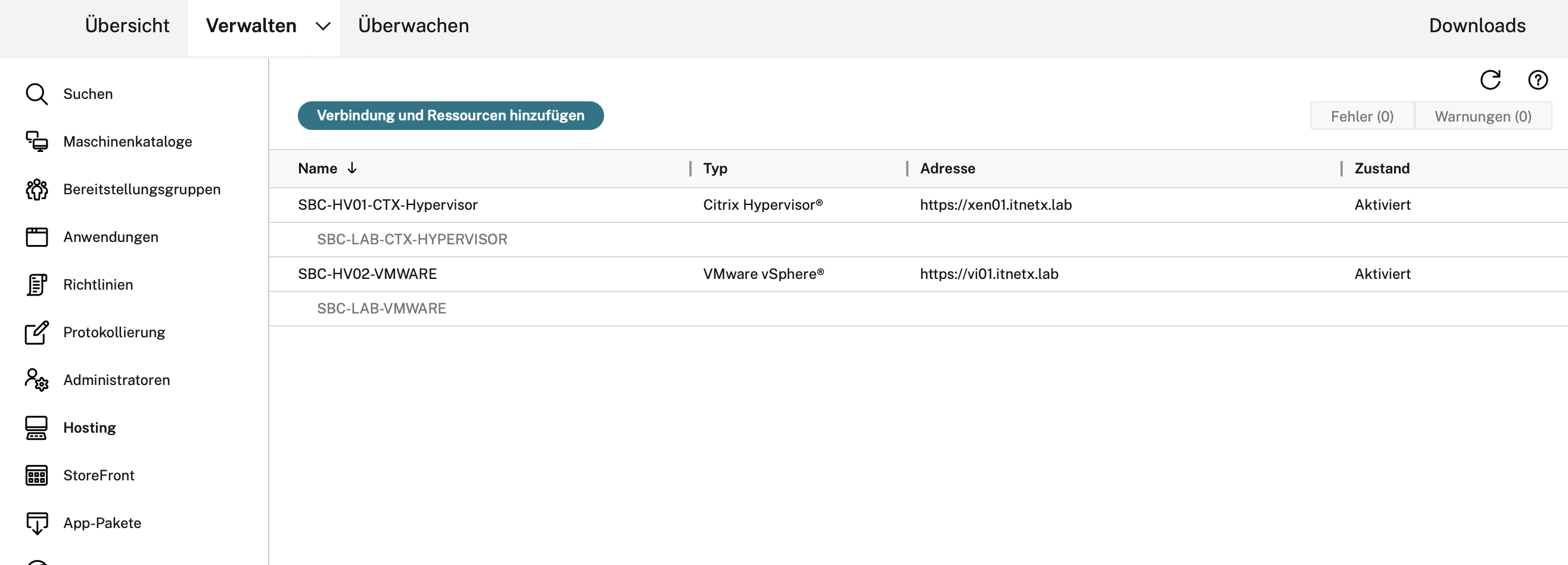The width and height of the screenshot is (1568, 565).
Task: Sort by the Typ column header
Action: (x=715, y=169)
